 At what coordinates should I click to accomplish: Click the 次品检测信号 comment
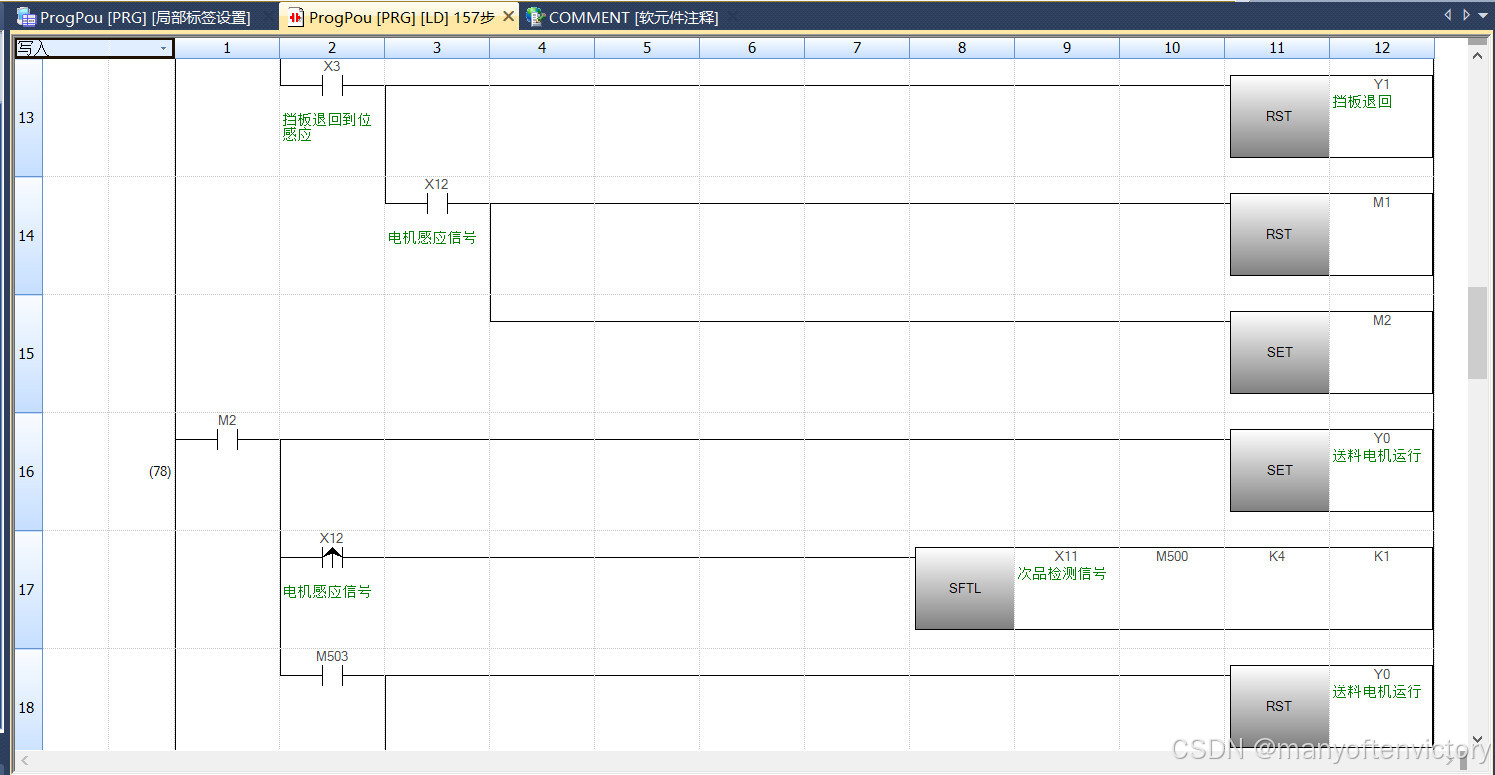tap(1062, 574)
